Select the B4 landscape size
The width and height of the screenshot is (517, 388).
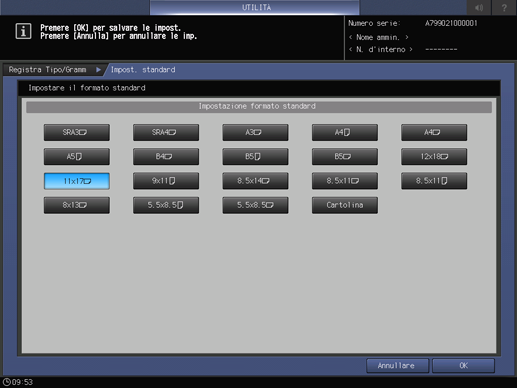[166, 157]
